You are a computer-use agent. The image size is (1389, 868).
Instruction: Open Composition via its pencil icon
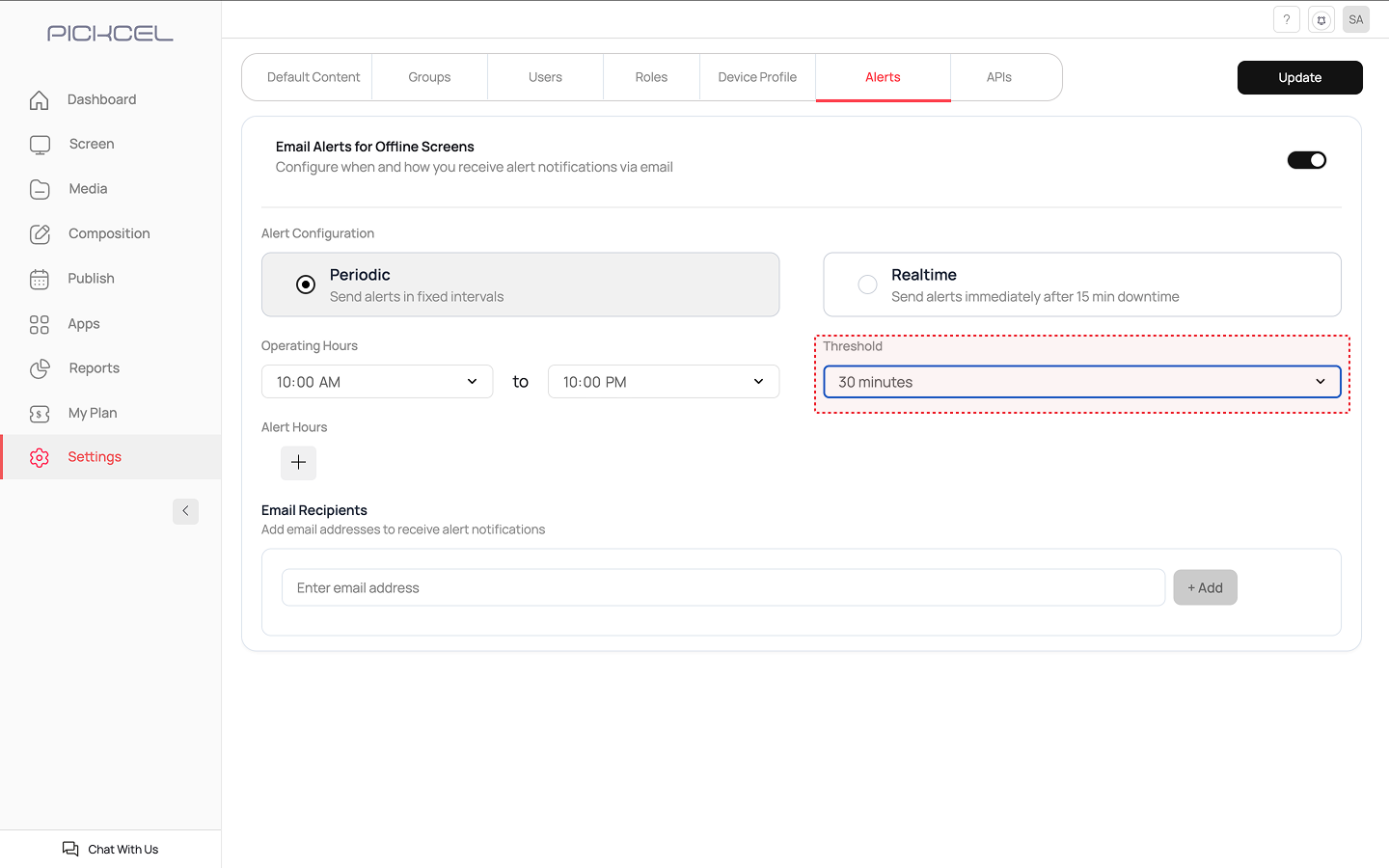[x=40, y=234]
